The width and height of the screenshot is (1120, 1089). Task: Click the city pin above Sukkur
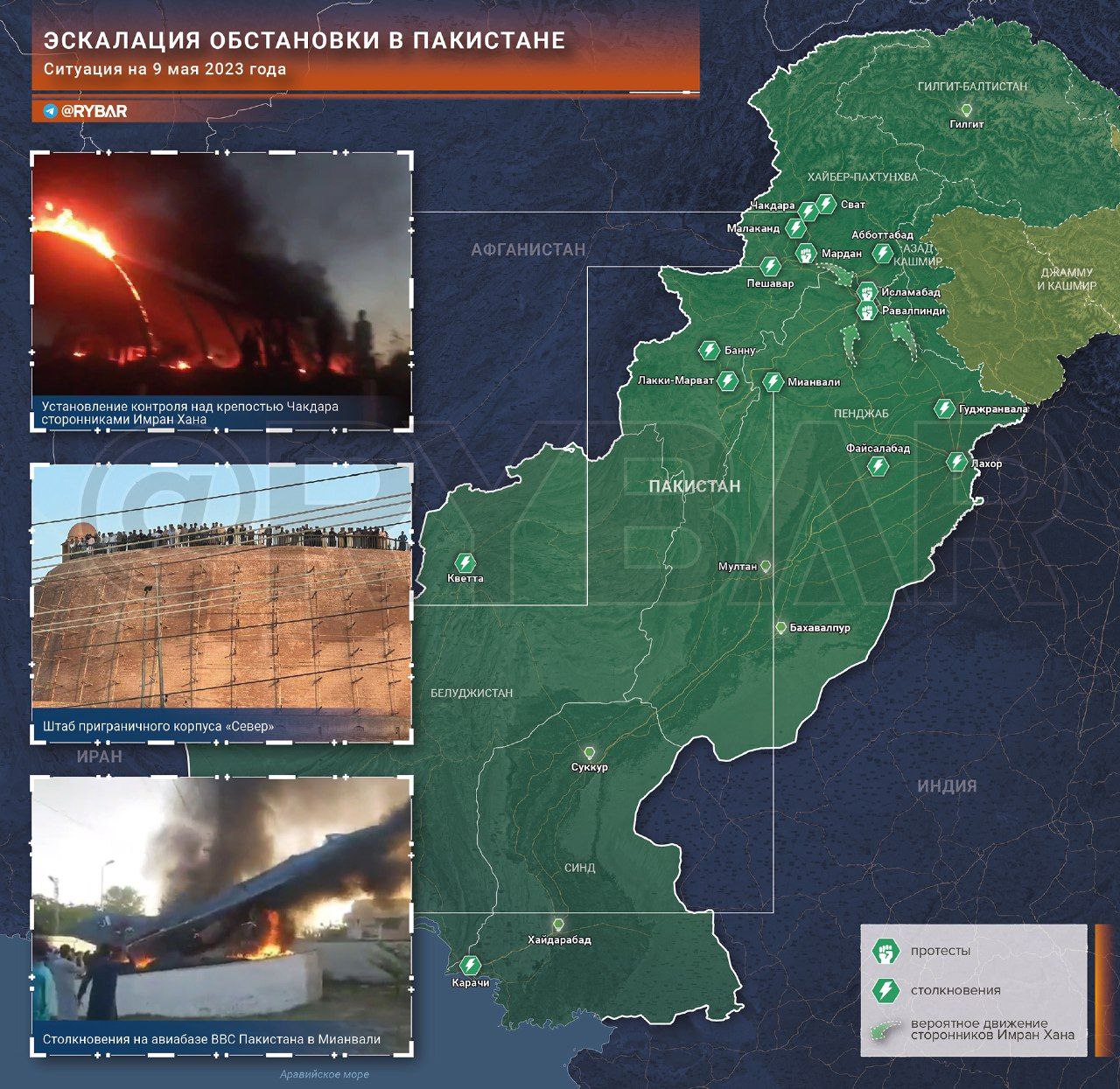pos(589,752)
